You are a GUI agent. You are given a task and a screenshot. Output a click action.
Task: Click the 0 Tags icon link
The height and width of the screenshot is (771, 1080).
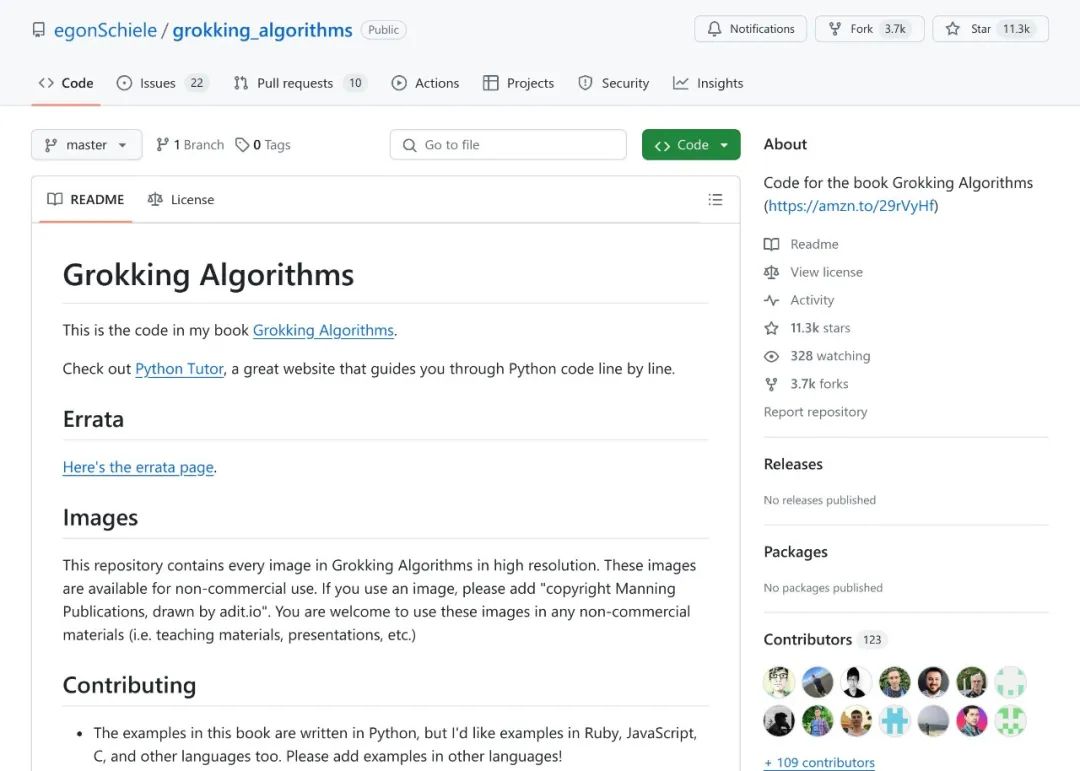click(x=242, y=145)
